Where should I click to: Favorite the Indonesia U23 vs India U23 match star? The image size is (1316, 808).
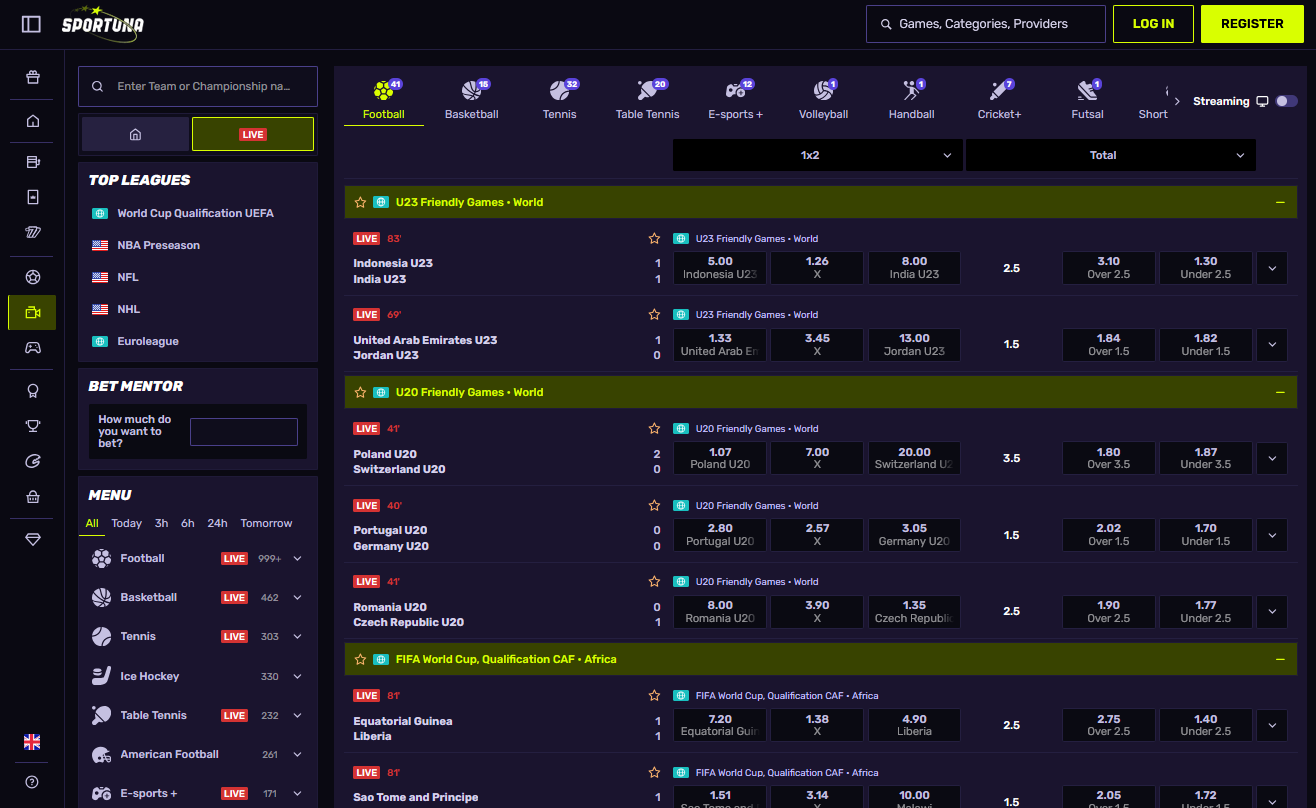pyautogui.click(x=654, y=239)
